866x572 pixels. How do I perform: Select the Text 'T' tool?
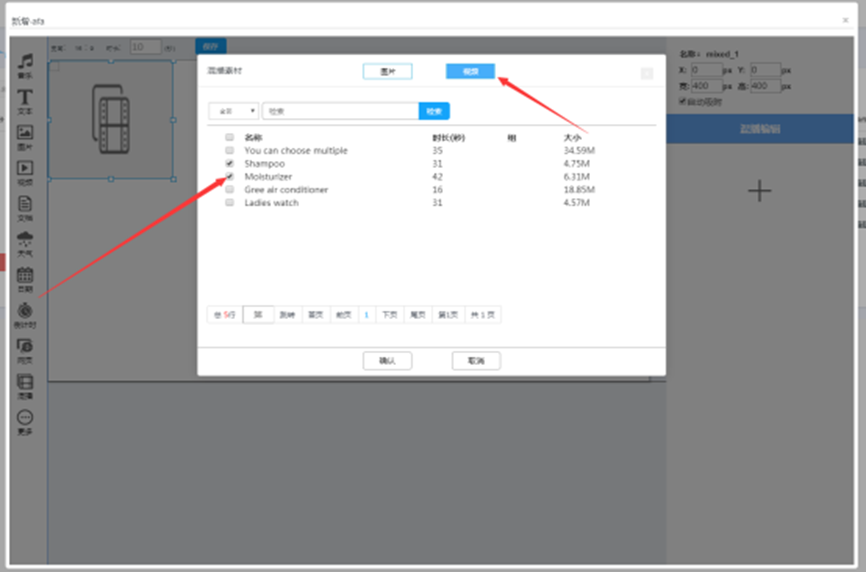click(25, 98)
